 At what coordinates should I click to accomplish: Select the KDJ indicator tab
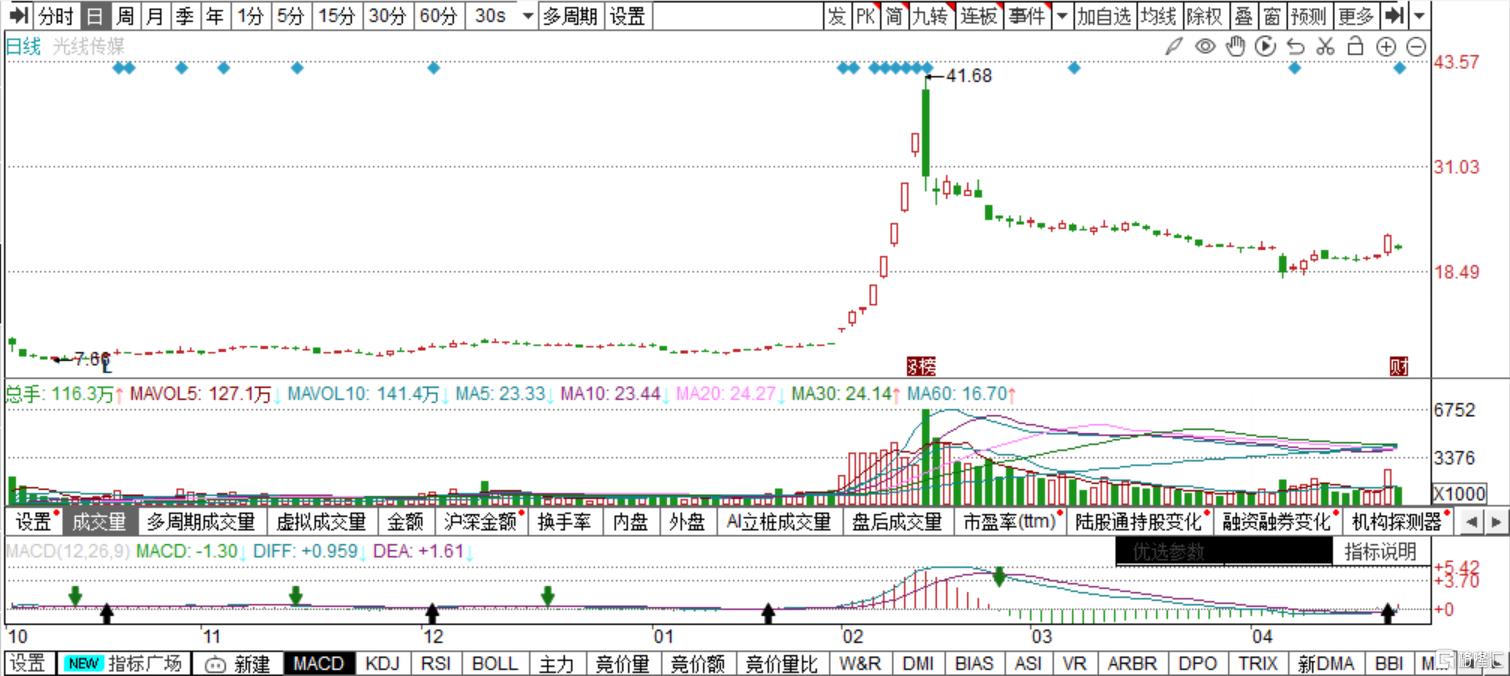(x=382, y=663)
